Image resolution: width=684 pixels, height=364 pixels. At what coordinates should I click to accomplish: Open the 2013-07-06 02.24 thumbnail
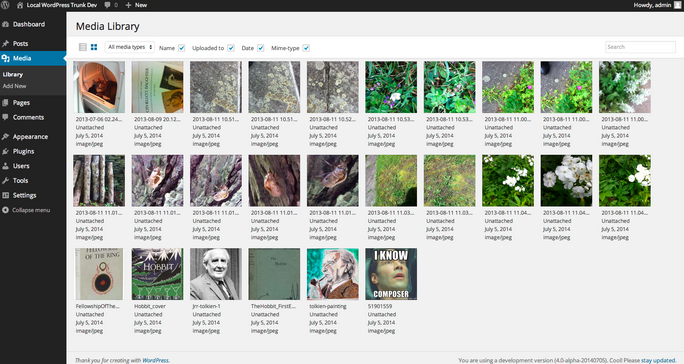tap(99, 87)
